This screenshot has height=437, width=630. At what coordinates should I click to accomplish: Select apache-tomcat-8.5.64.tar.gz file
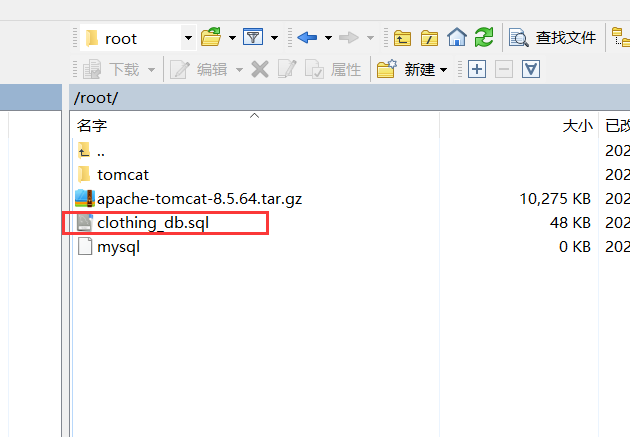[189, 199]
